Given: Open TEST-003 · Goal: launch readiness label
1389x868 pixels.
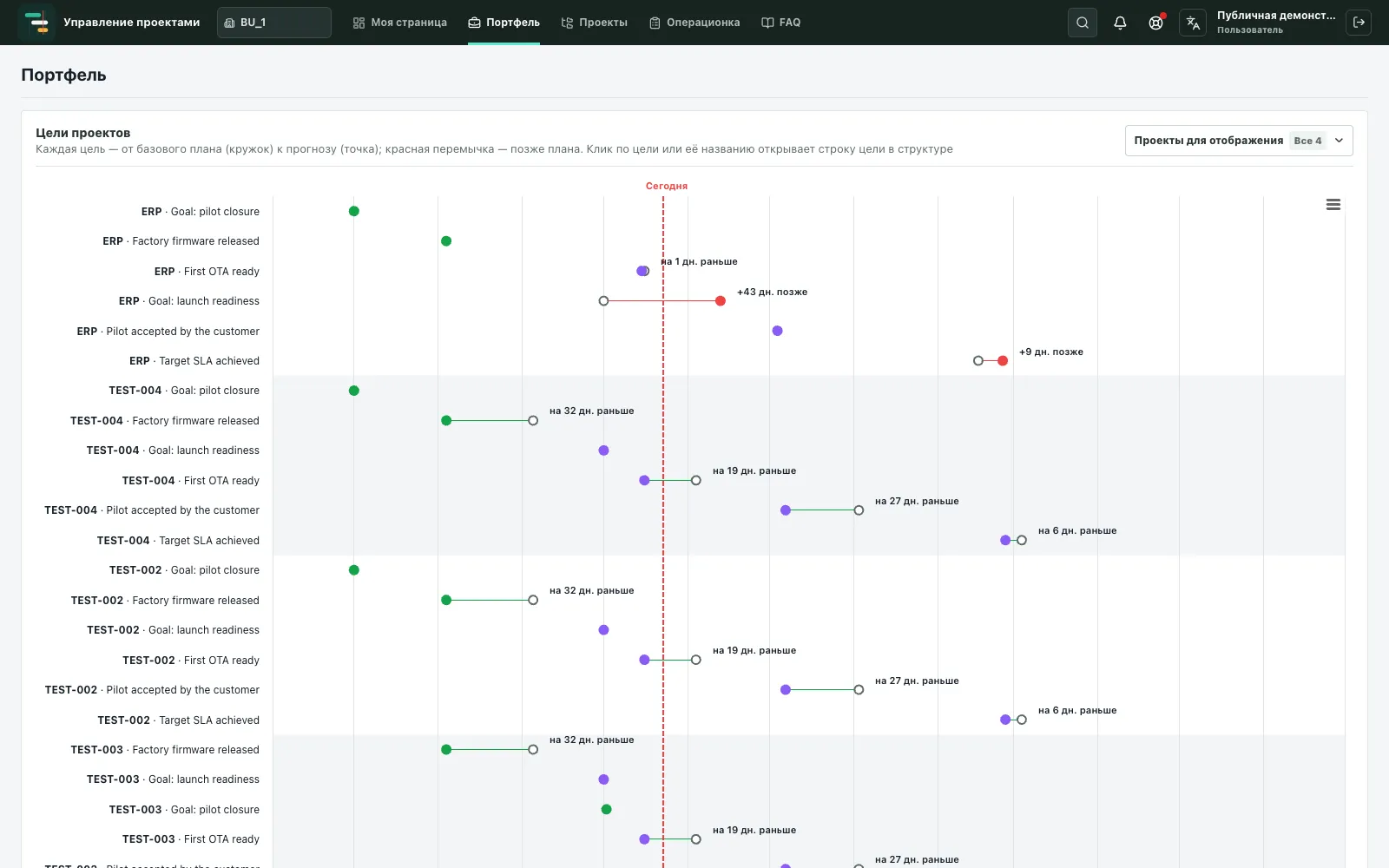Looking at the screenshot, I should (173, 779).
